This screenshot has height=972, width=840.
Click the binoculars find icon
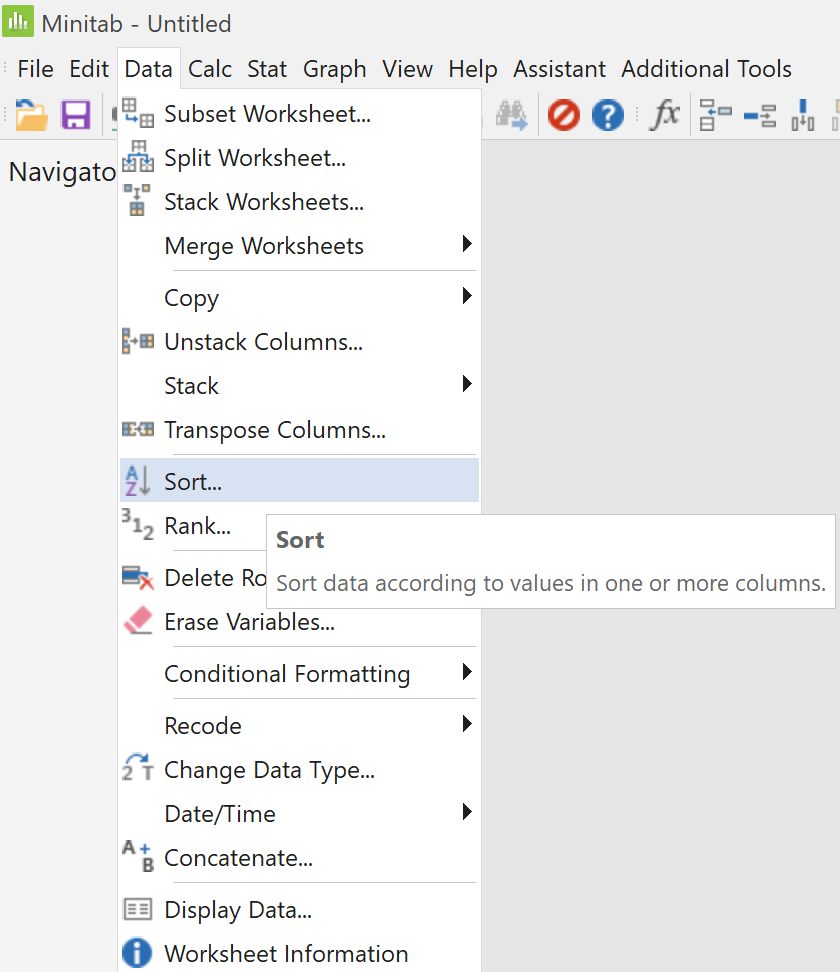tap(511, 115)
